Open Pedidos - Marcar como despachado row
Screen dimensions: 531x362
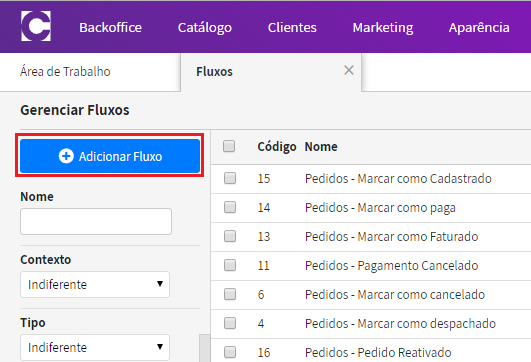coord(371,324)
